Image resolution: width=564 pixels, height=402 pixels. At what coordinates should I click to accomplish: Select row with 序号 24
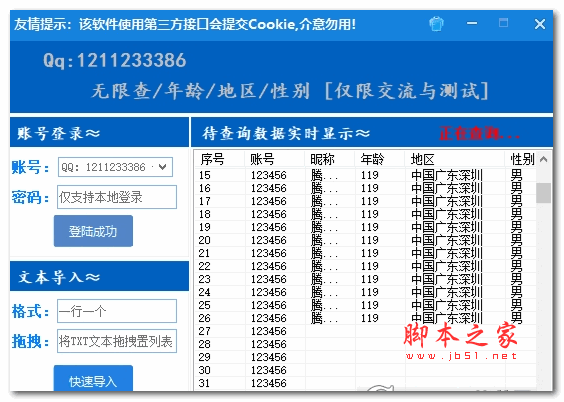click(x=365, y=292)
